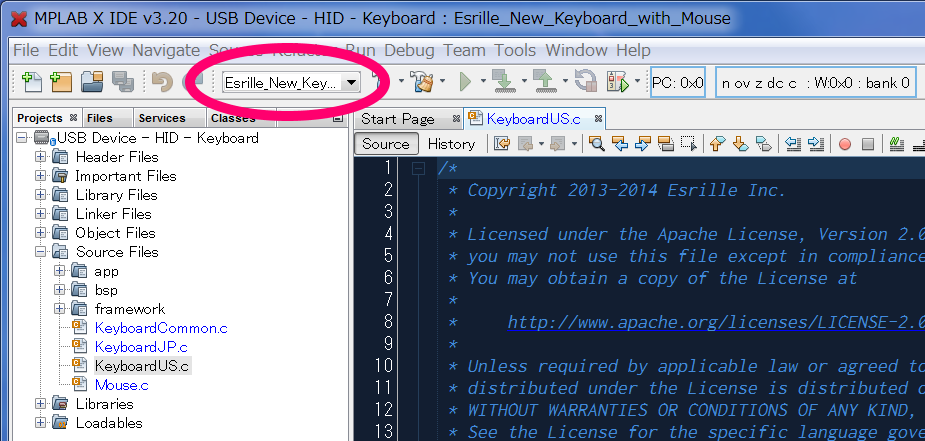Viewport: 925px width, 441px height.
Task: Click the PC: 0x0 status field
Action: click(x=678, y=83)
